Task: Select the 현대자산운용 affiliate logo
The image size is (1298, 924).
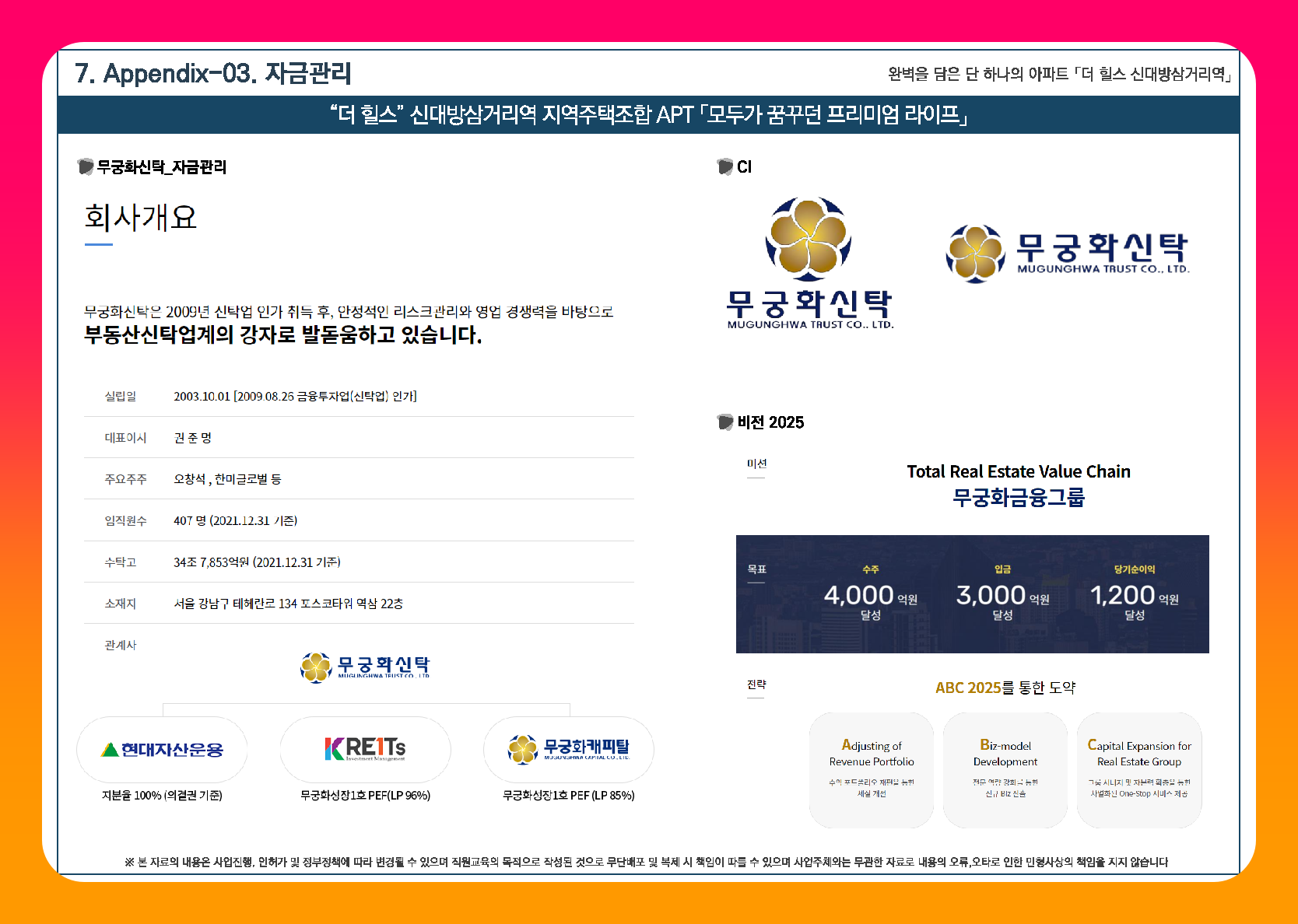Action: point(162,750)
